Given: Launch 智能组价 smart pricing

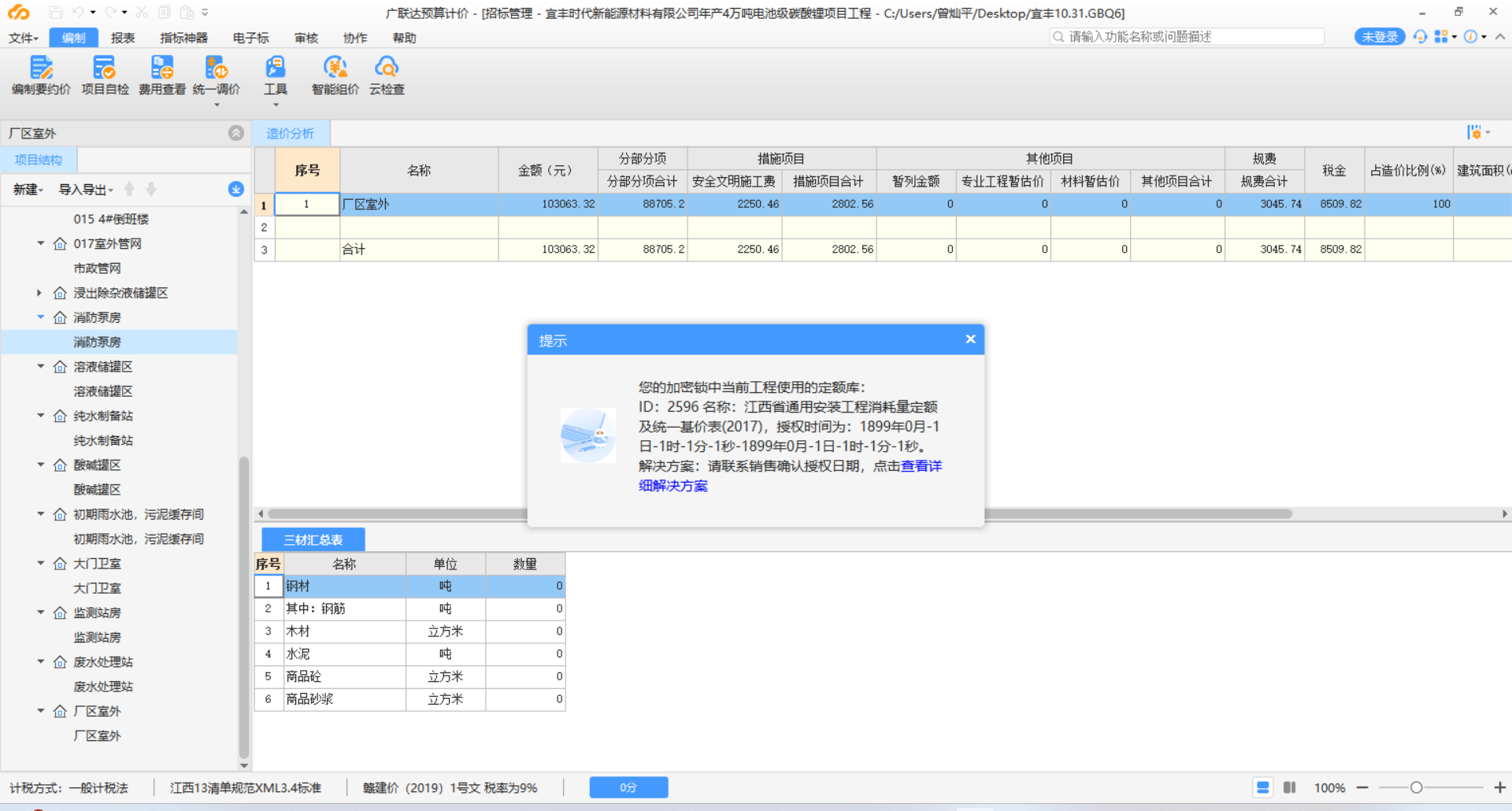Looking at the screenshot, I should click(x=335, y=76).
